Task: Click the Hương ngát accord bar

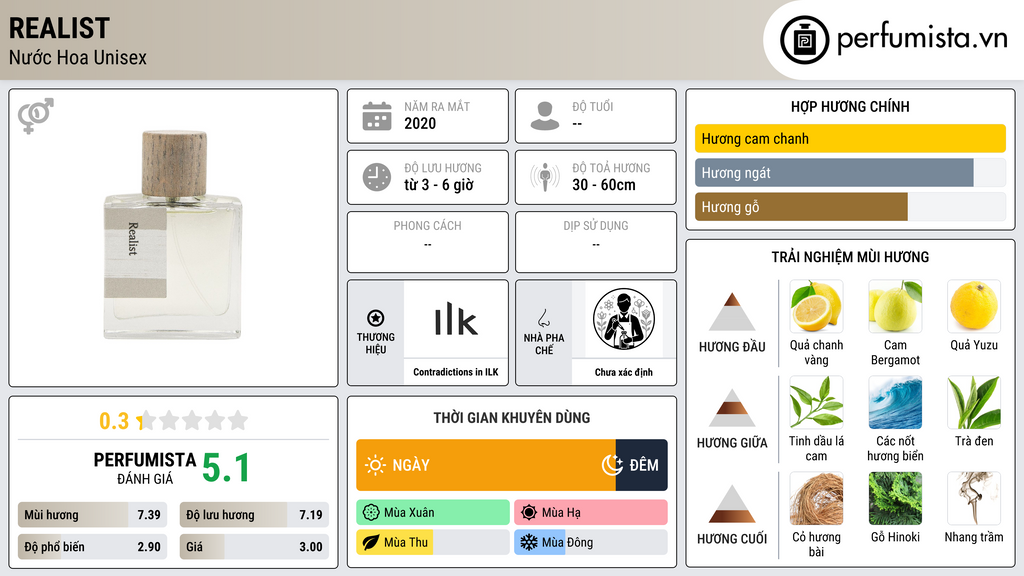Action: click(x=850, y=172)
